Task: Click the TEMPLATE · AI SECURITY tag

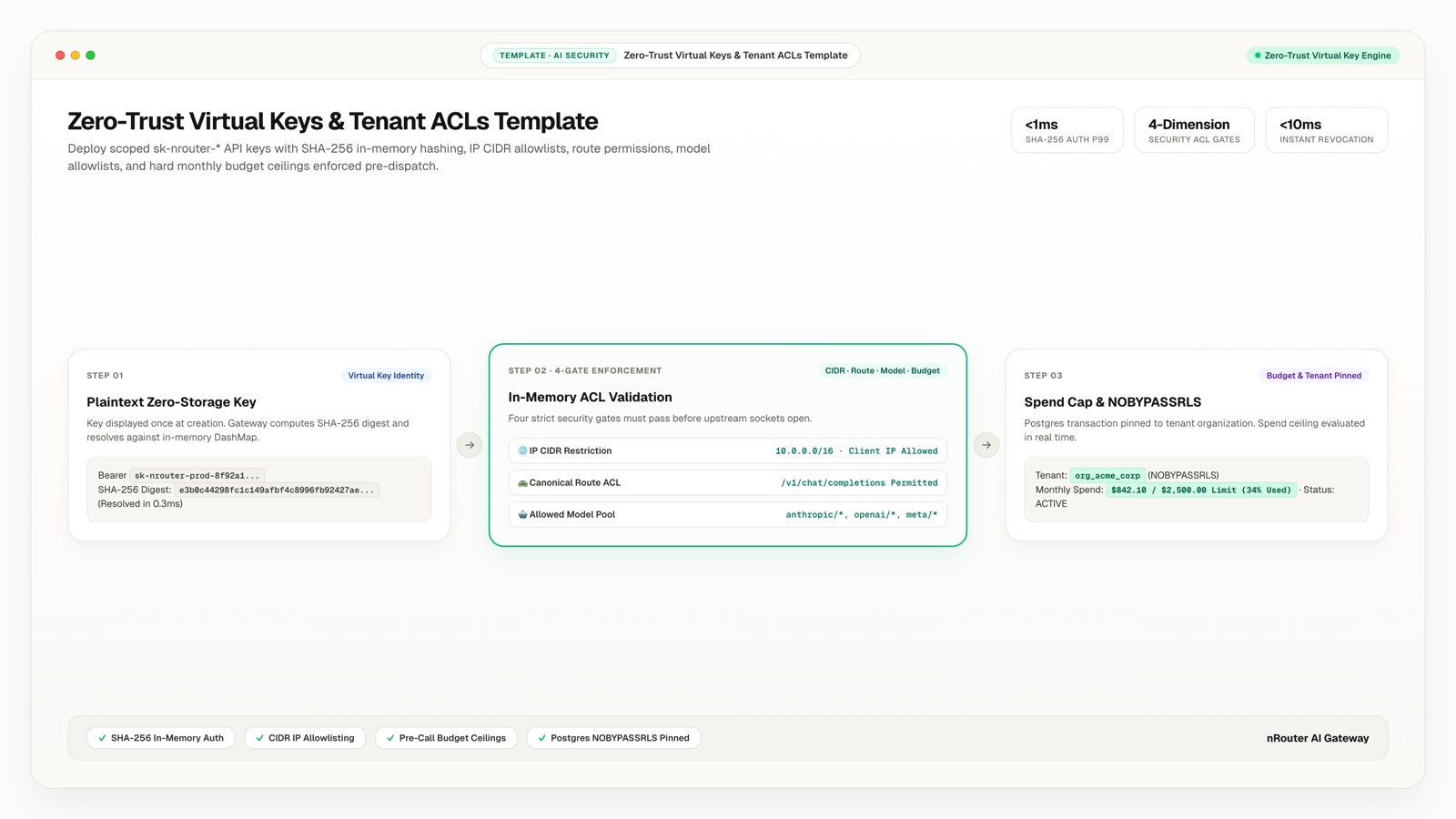Action: [x=555, y=56]
